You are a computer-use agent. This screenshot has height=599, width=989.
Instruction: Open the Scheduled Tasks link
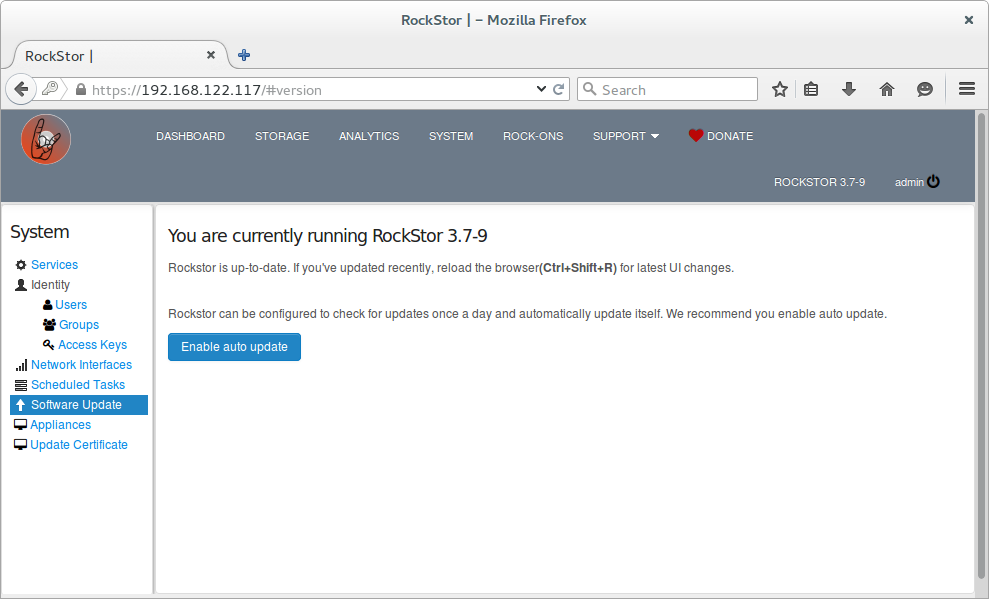78,385
